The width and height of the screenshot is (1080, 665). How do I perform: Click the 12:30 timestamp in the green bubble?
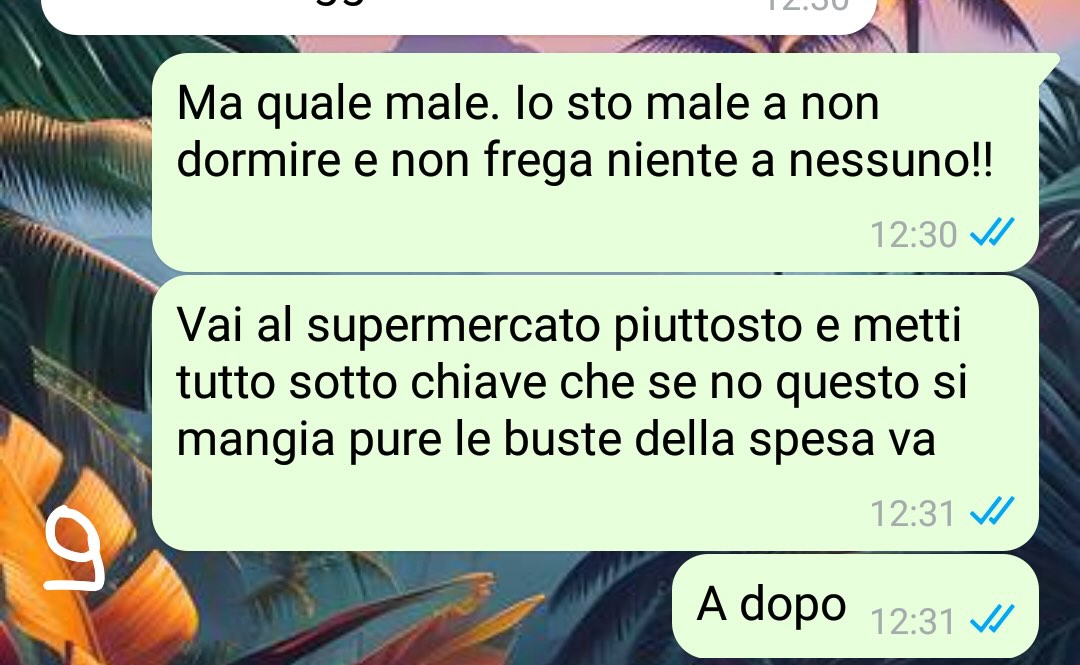913,234
